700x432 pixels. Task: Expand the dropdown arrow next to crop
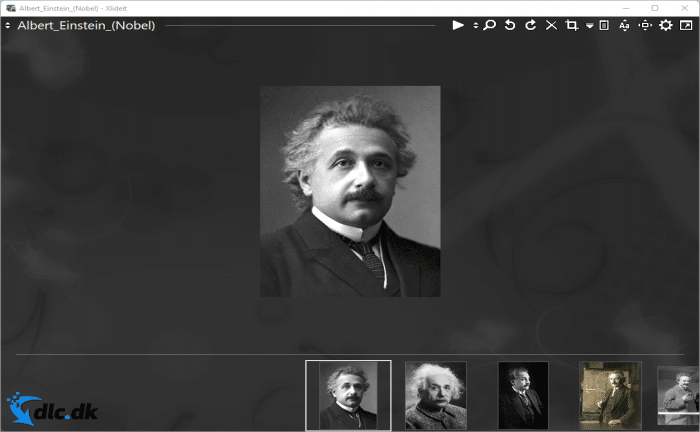pos(590,26)
